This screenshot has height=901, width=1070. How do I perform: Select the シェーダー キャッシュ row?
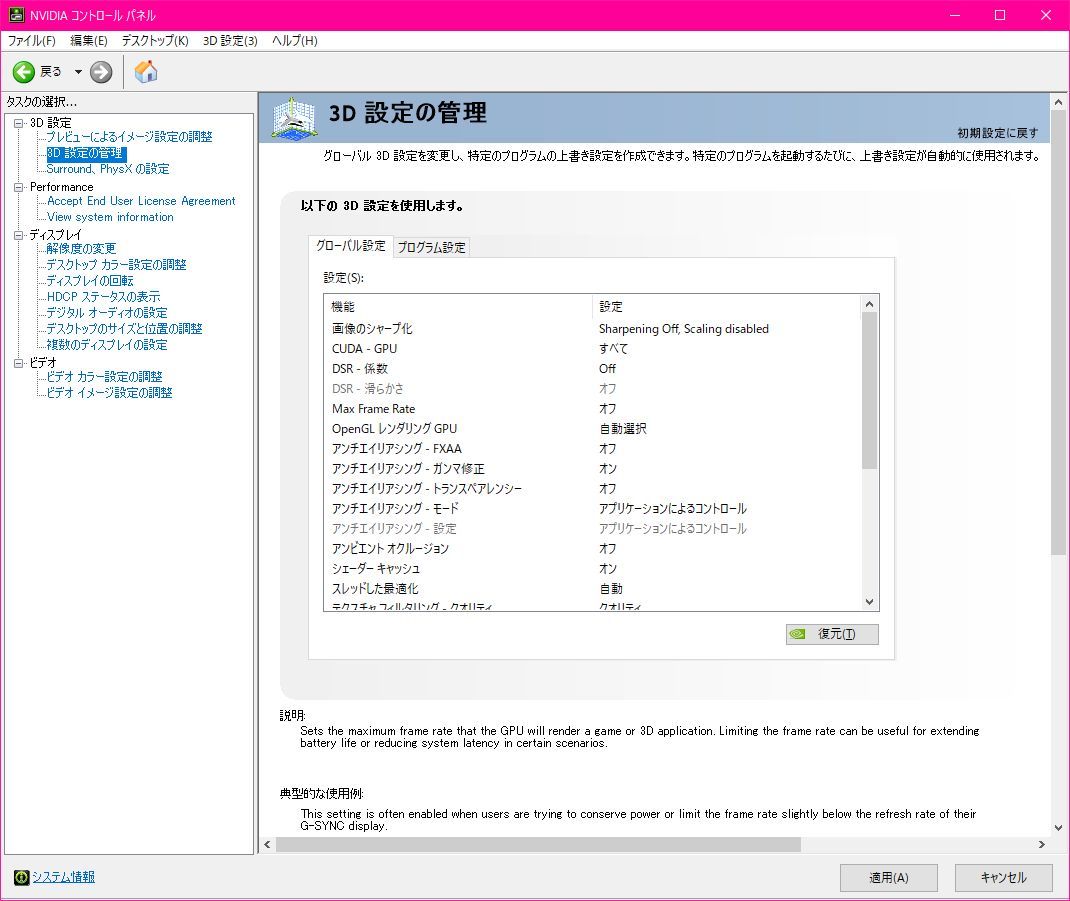pyautogui.click(x=592, y=569)
